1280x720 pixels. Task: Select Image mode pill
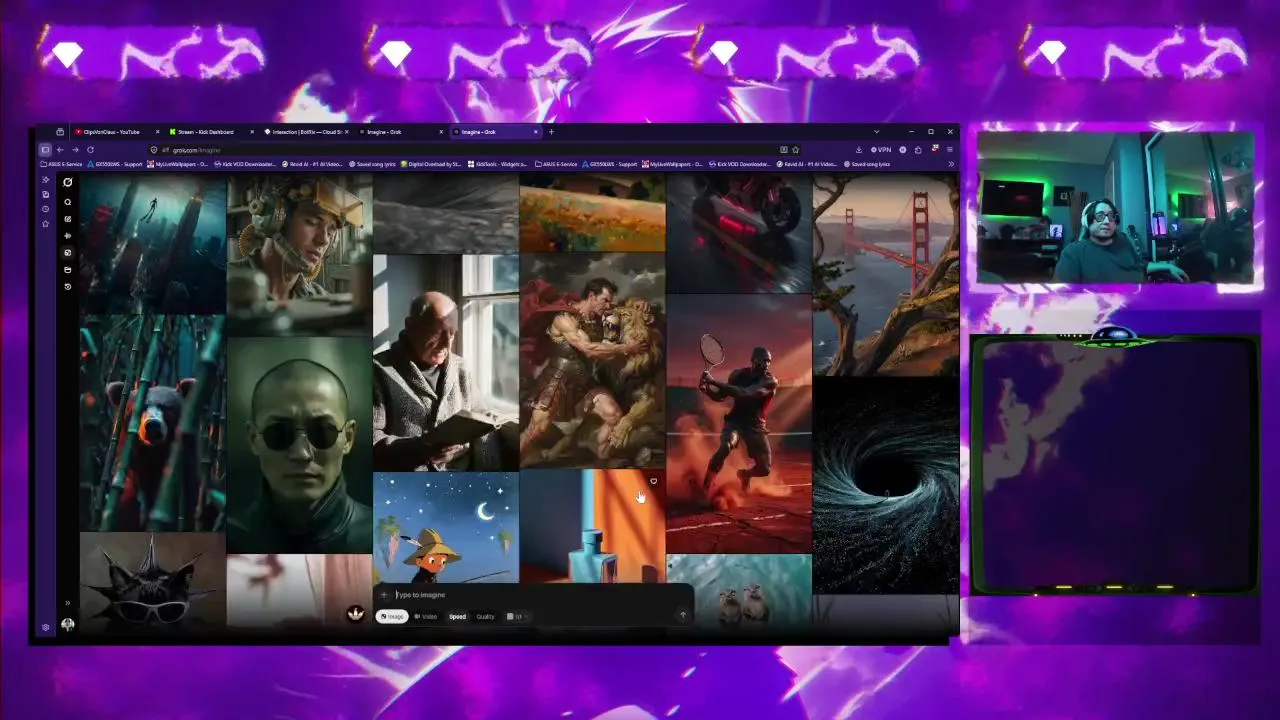392,616
